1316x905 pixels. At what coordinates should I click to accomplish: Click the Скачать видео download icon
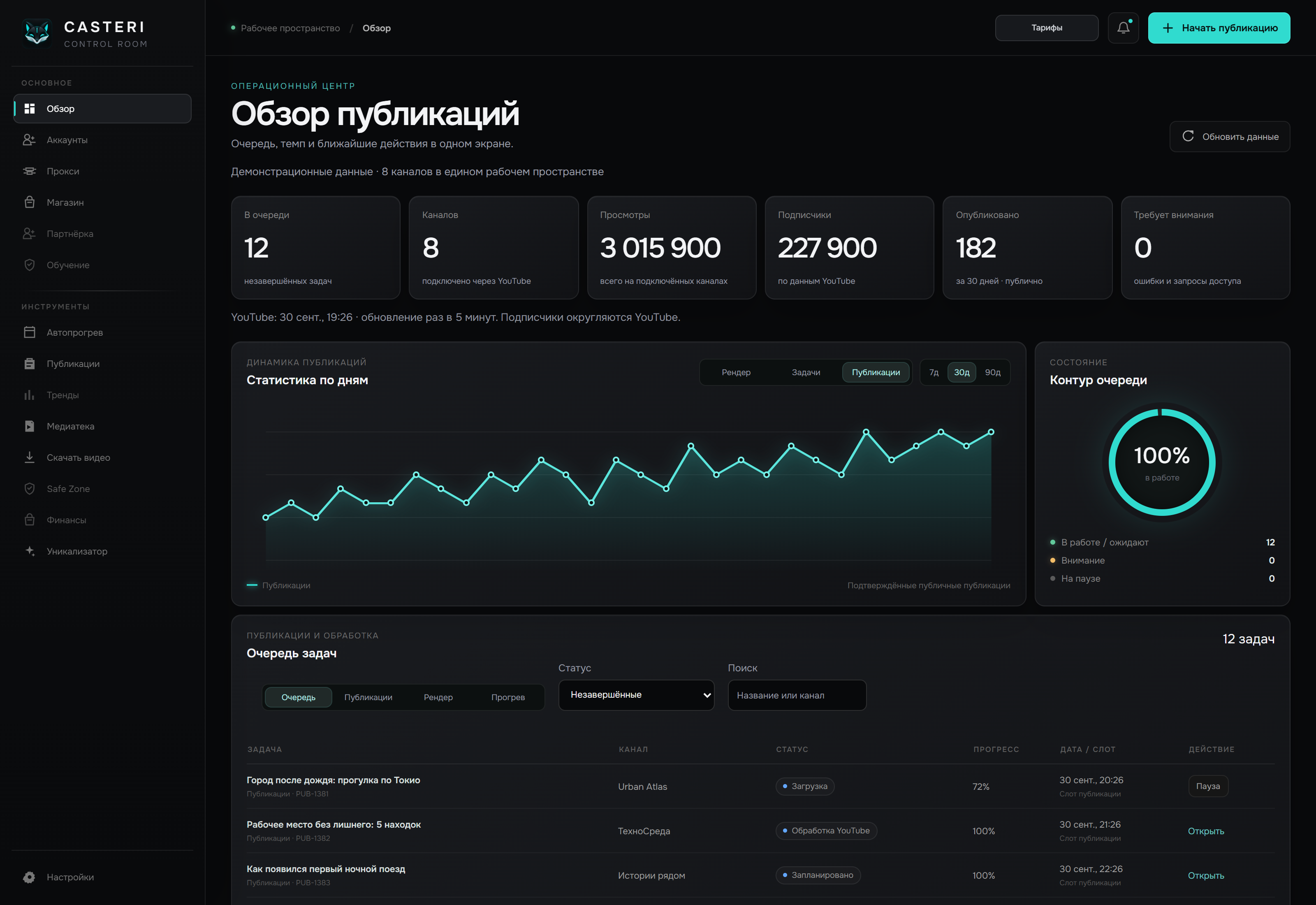tap(30, 457)
